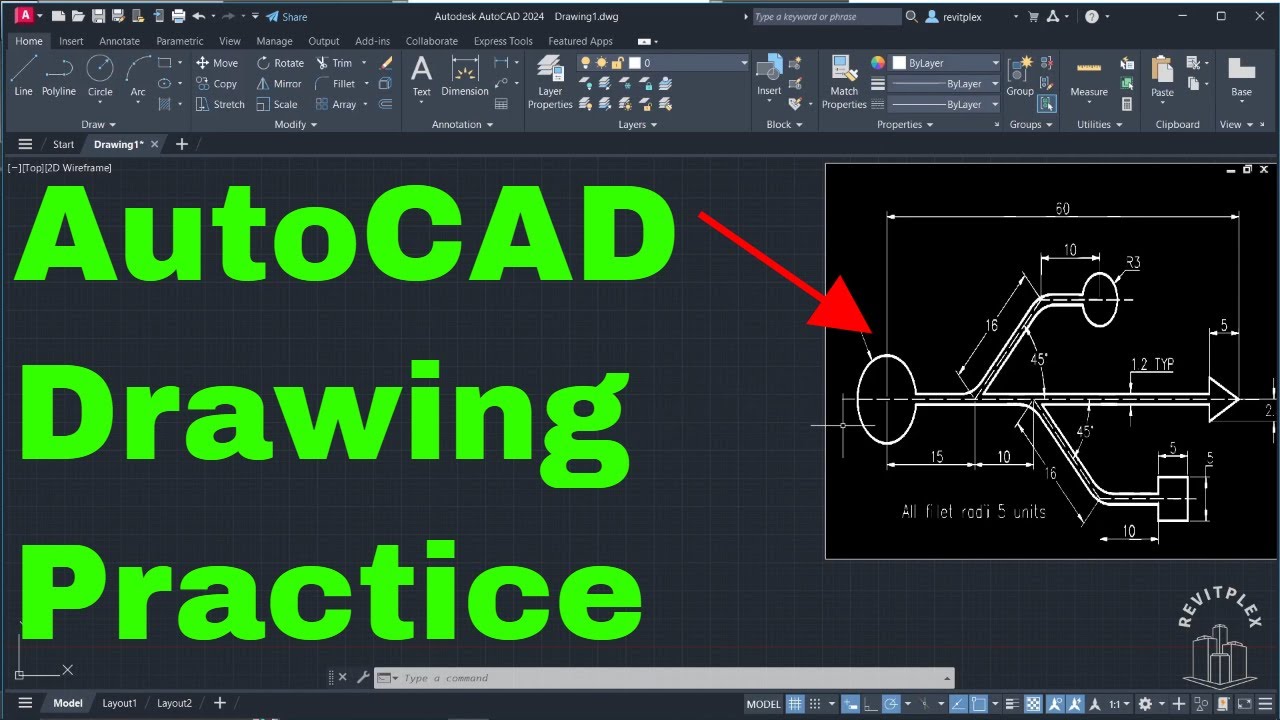
Task: Open the AutoCAD application menu button
Action: [x=23, y=16]
